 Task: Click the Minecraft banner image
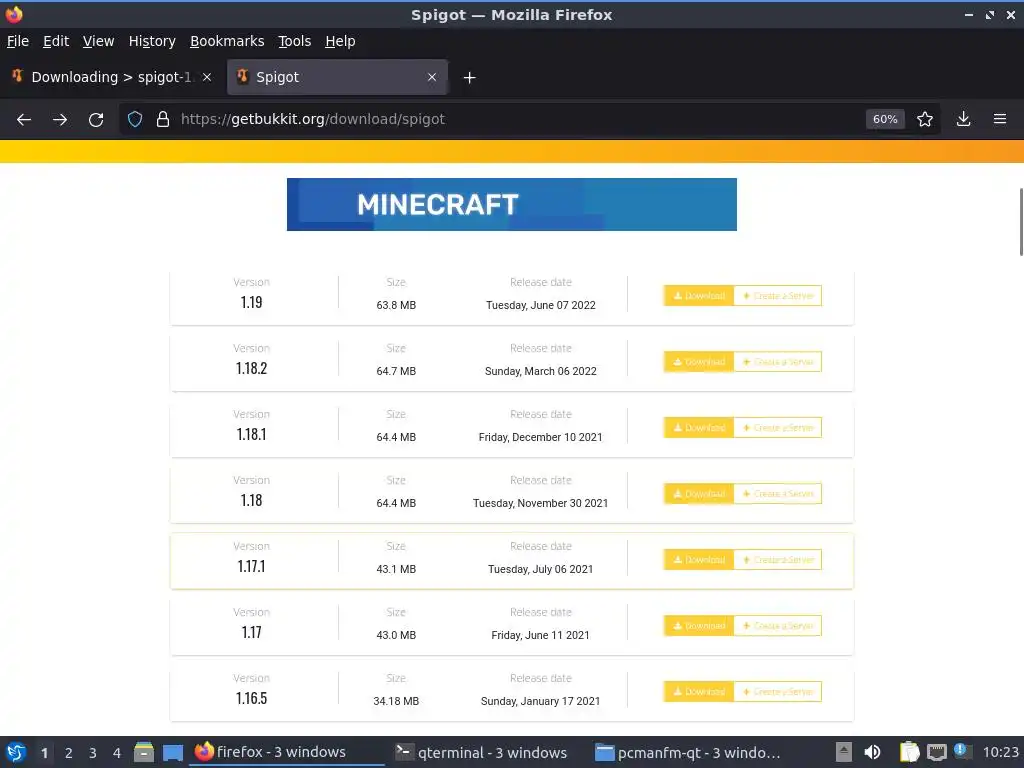coord(511,204)
